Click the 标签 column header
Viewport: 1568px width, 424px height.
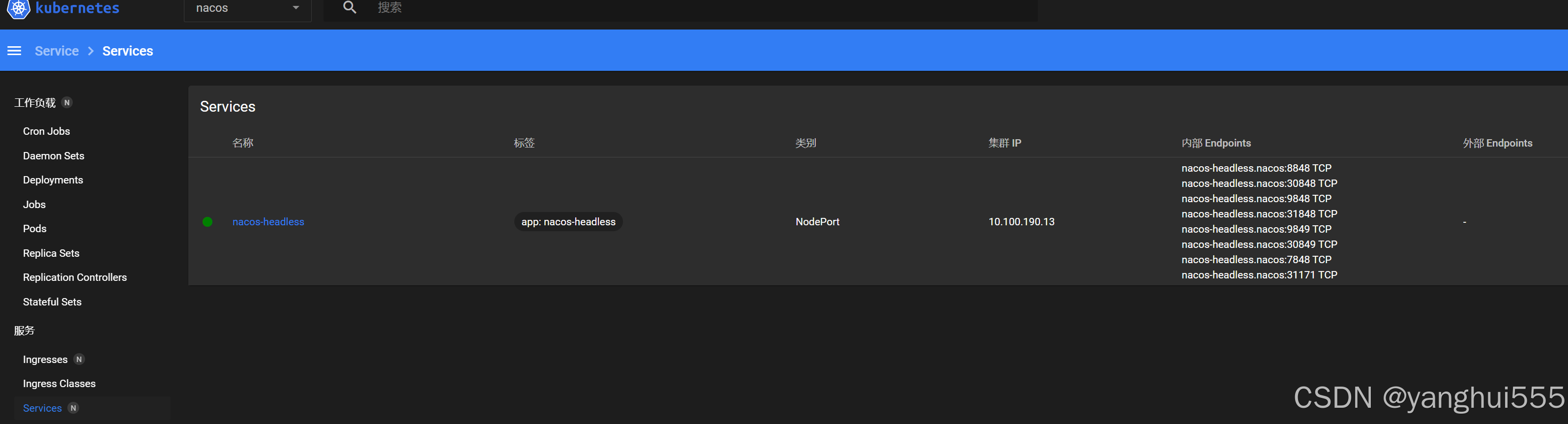click(x=524, y=143)
